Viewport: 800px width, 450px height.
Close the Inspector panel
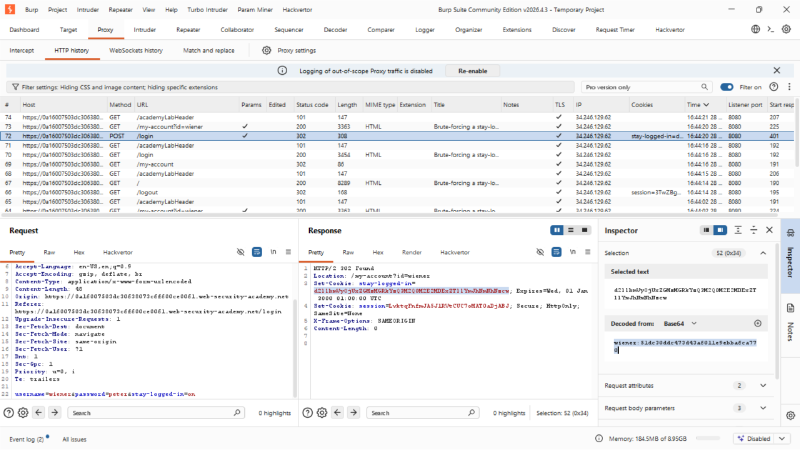click(x=769, y=230)
